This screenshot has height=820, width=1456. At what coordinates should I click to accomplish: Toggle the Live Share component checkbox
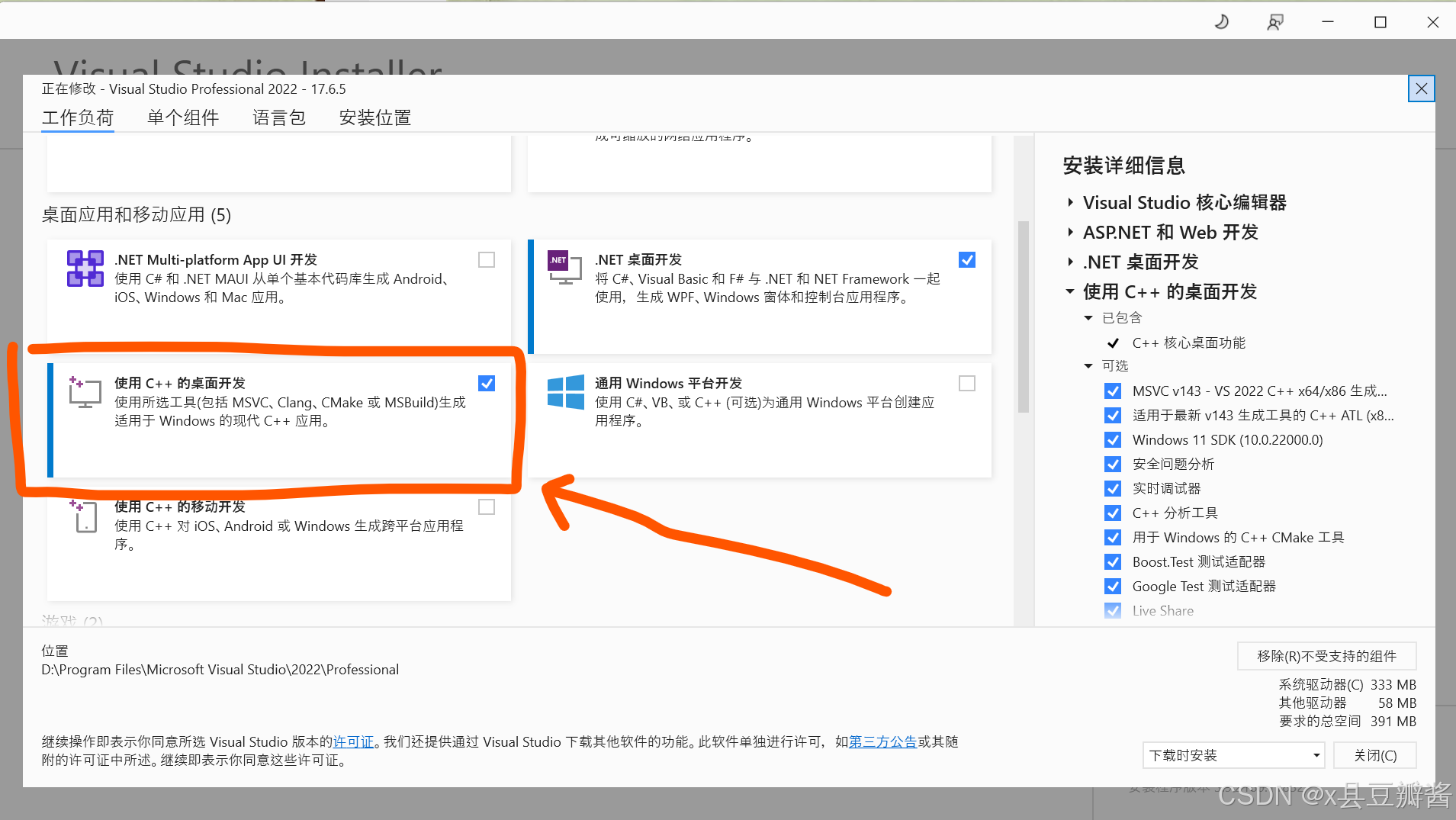(1113, 611)
